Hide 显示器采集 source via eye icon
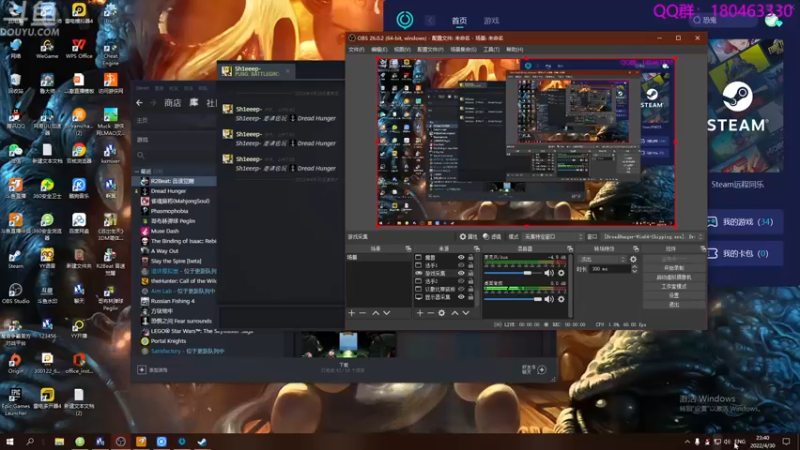Viewport: 800px width, 450px height. pyautogui.click(x=461, y=297)
